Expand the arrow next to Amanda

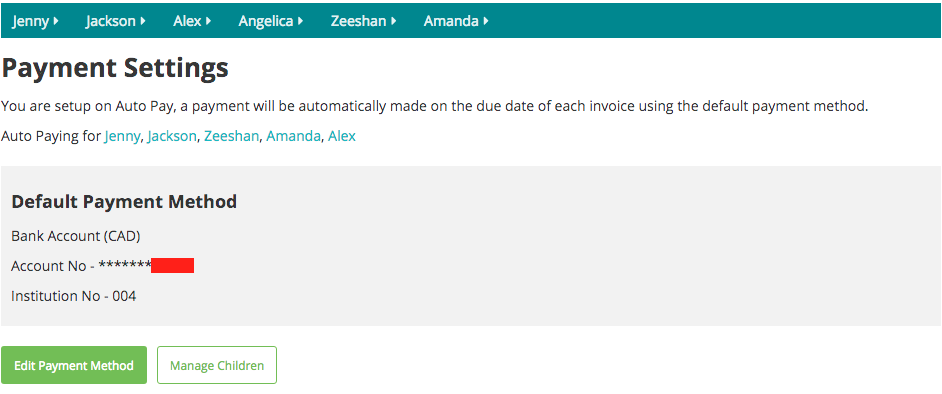point(485,21)
